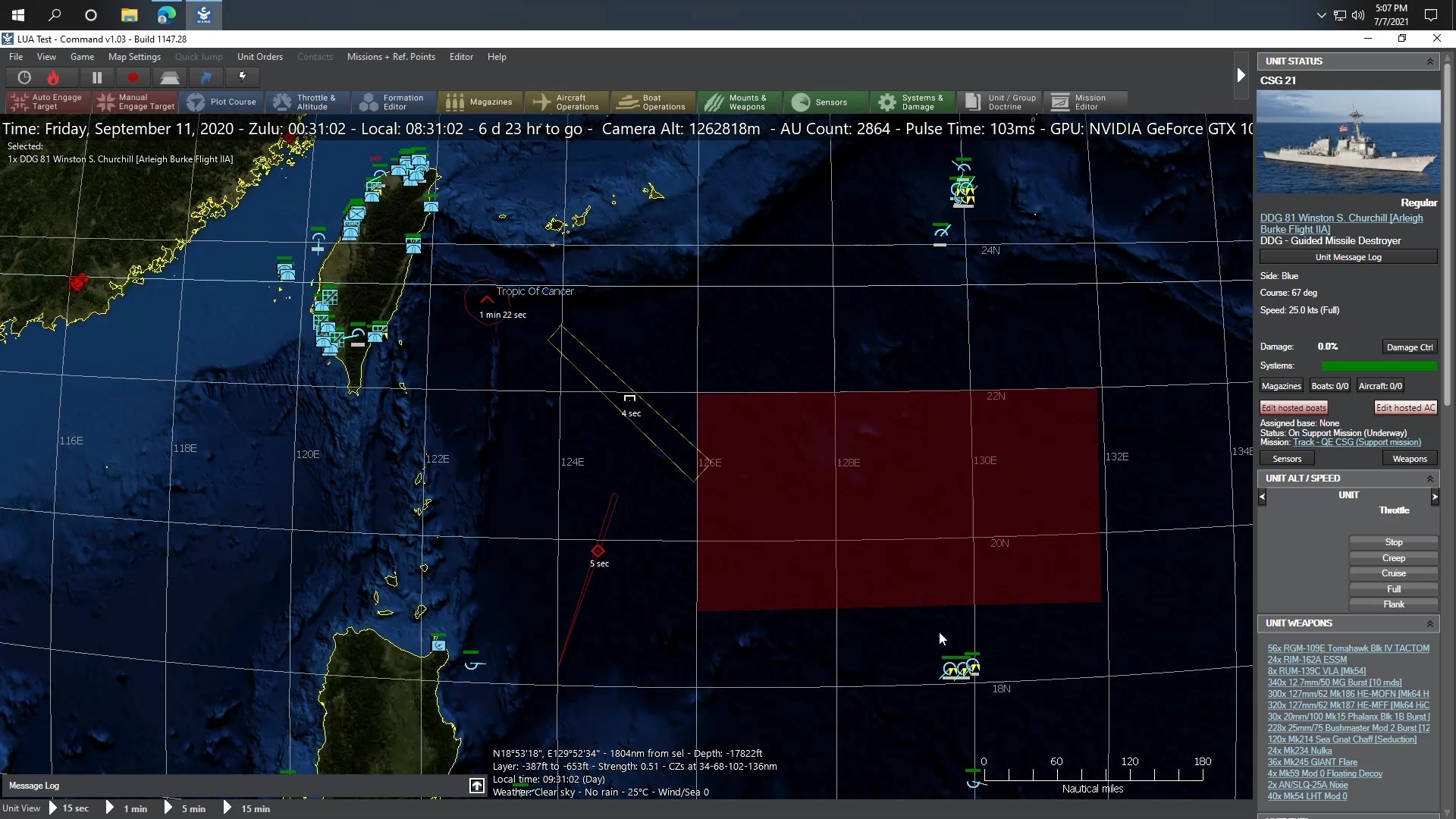Open File Explorer from the Windows taskbar
This screenshot has height=819, width=1456.
click(129, 15)
